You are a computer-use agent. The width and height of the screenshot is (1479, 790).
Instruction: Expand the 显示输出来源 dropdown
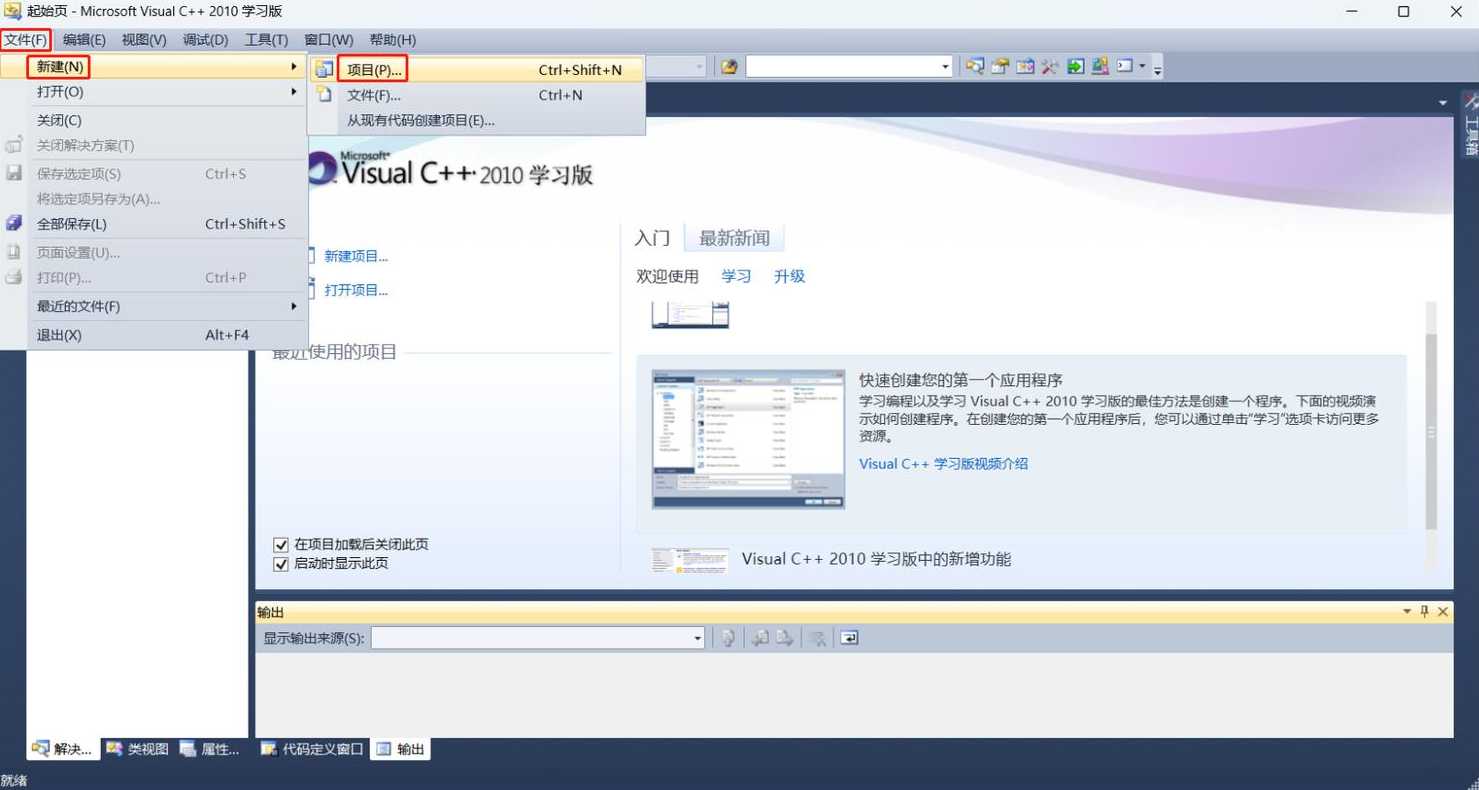coord(698,638)
